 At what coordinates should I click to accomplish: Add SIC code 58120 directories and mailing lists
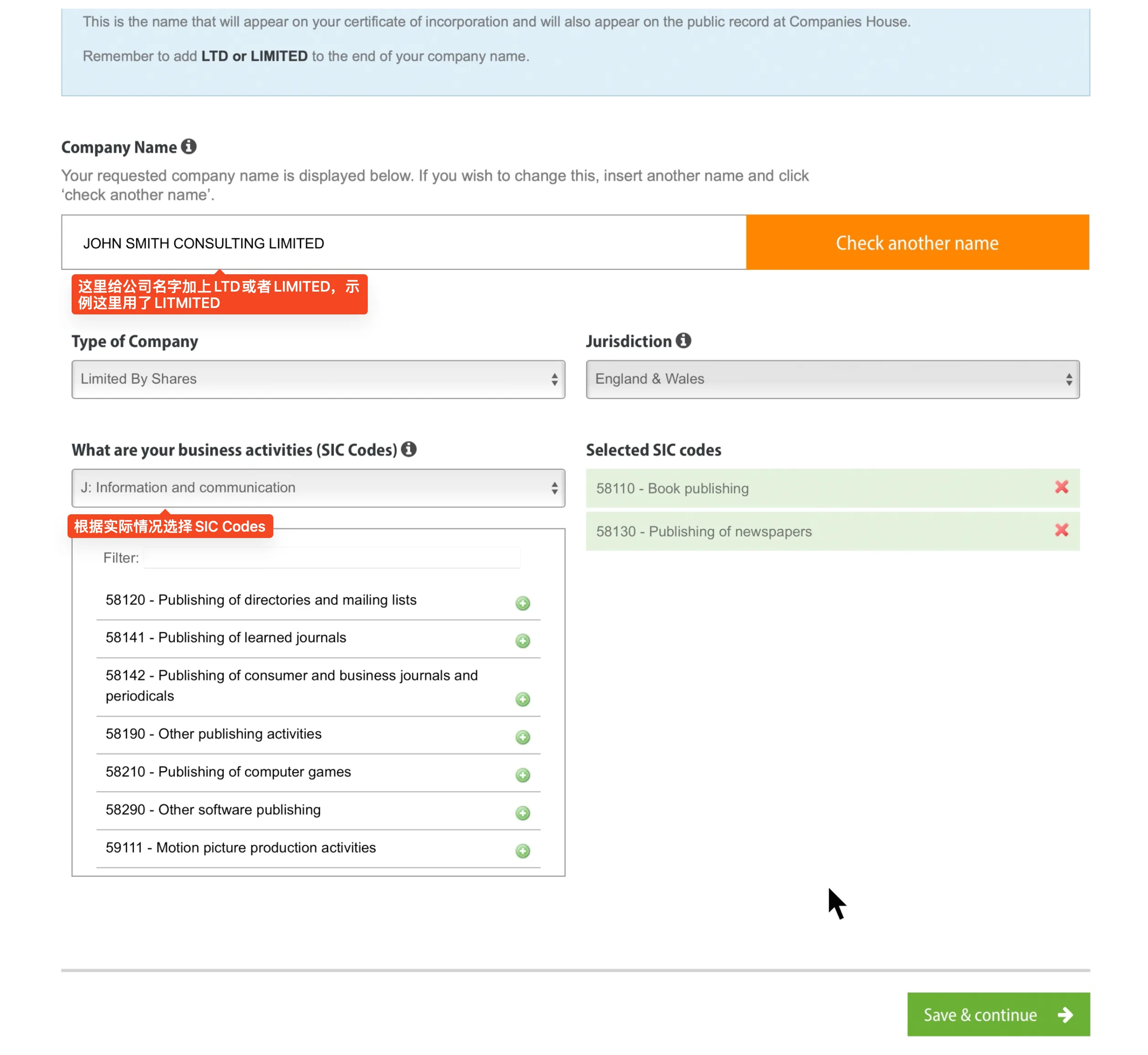pos(522,603)
